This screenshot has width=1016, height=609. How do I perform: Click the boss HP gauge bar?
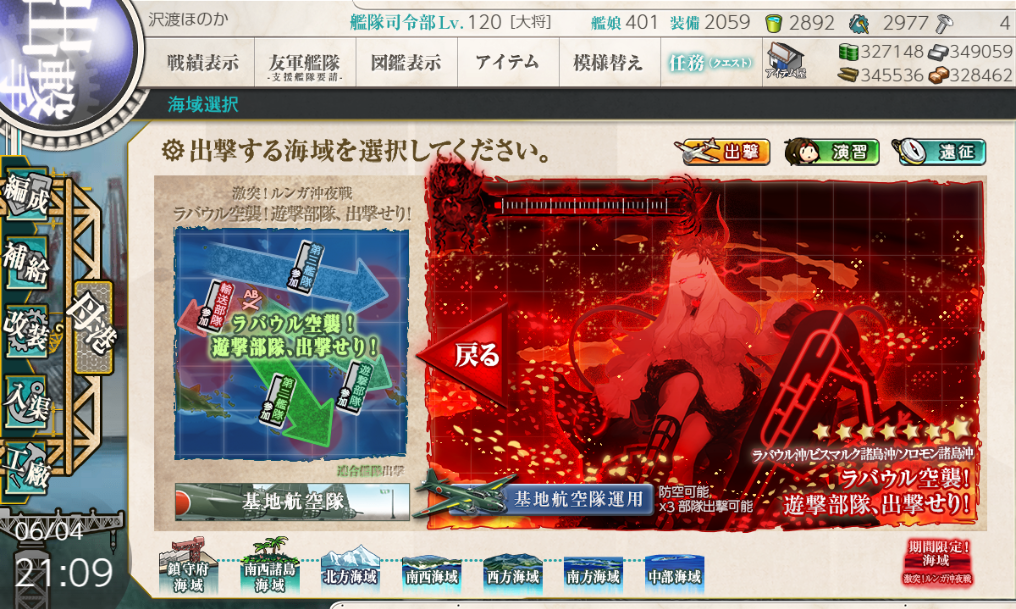582,206
